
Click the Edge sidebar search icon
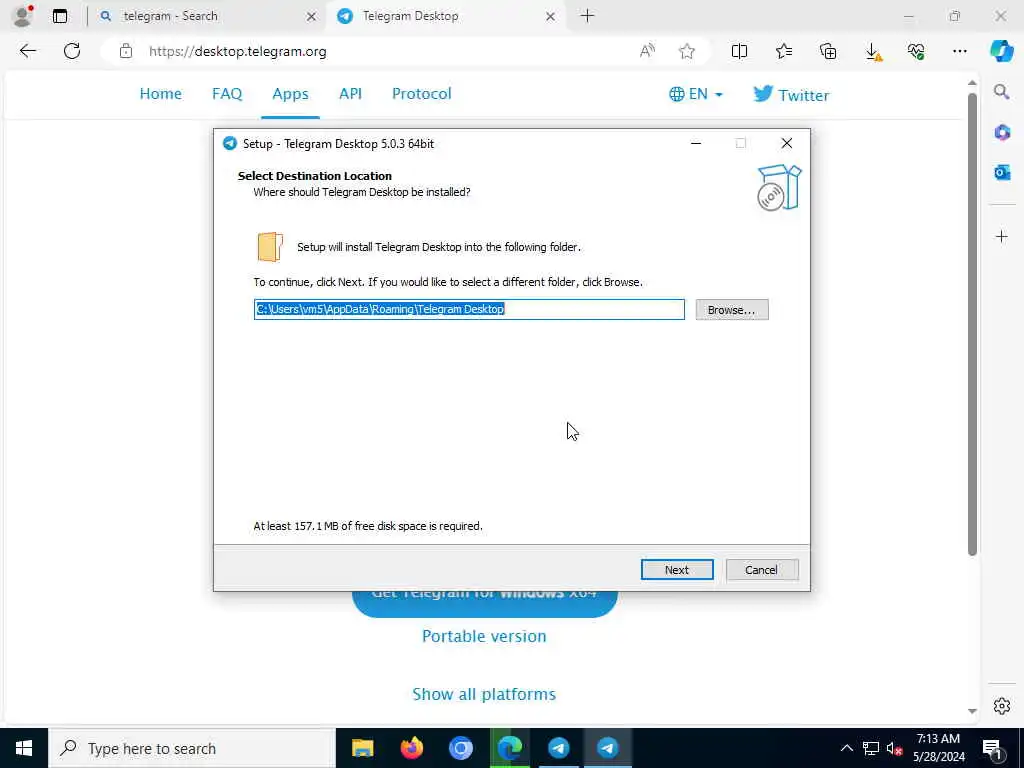point(1002,92)
